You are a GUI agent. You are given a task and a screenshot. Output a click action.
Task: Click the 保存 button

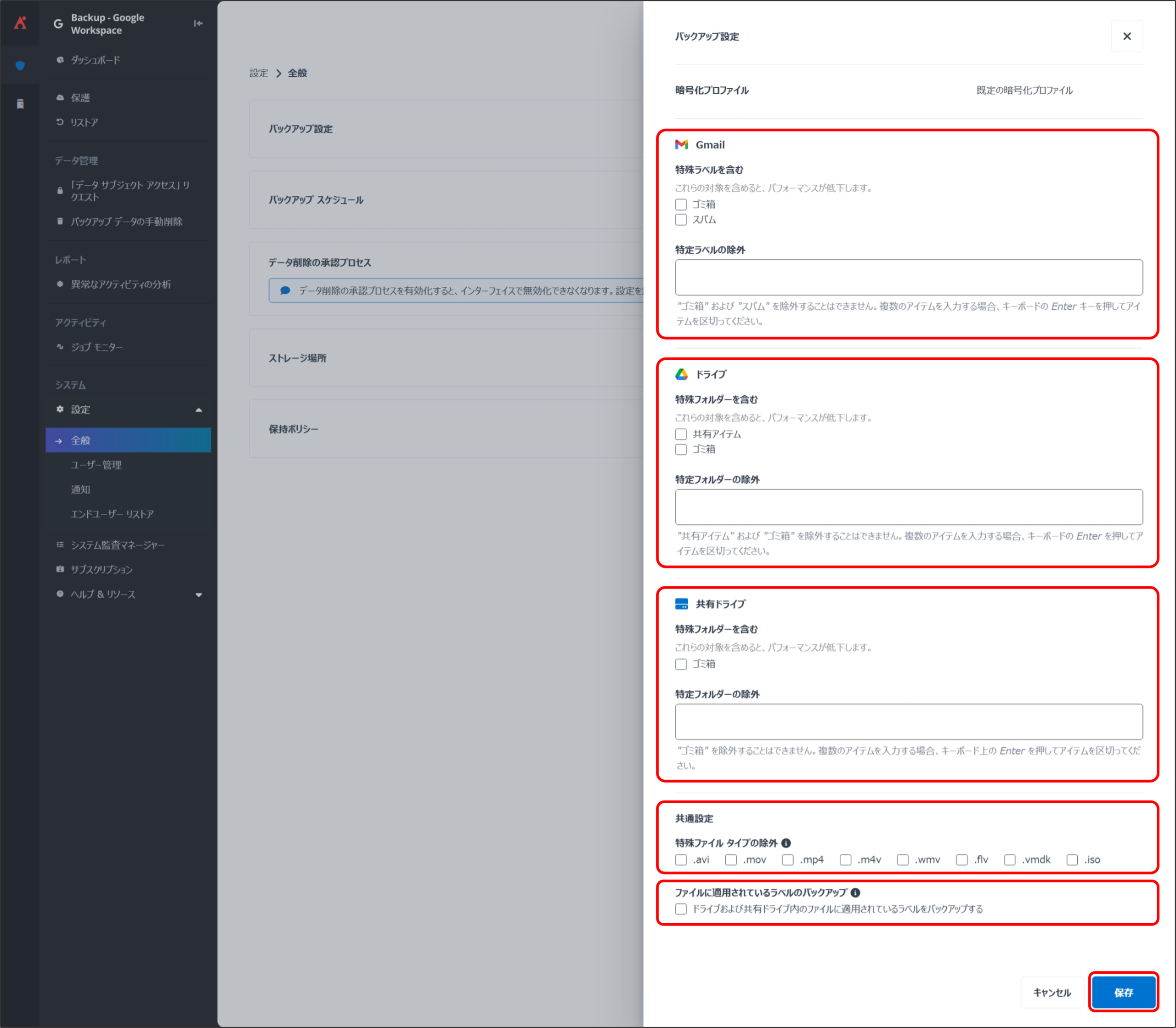point(1123,993)
